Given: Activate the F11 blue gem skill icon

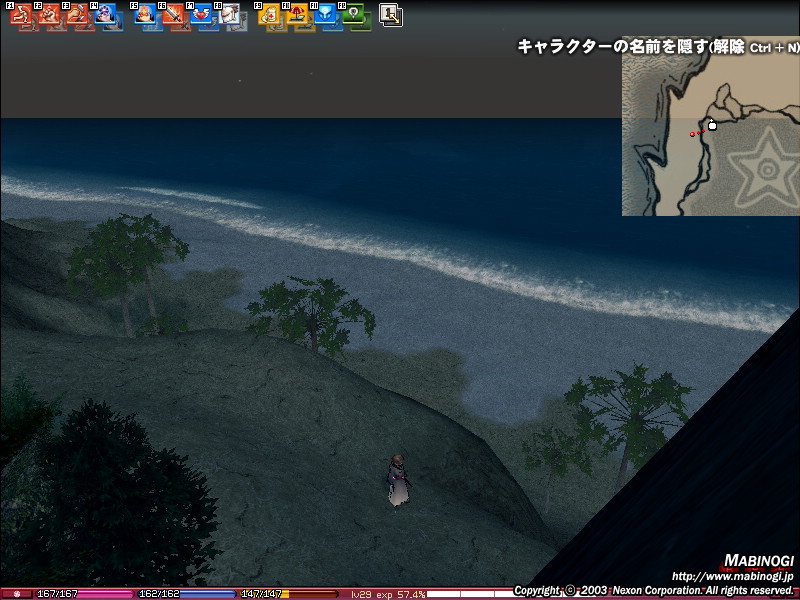Looking at the screenshot, I should click(x=325, y=14).
